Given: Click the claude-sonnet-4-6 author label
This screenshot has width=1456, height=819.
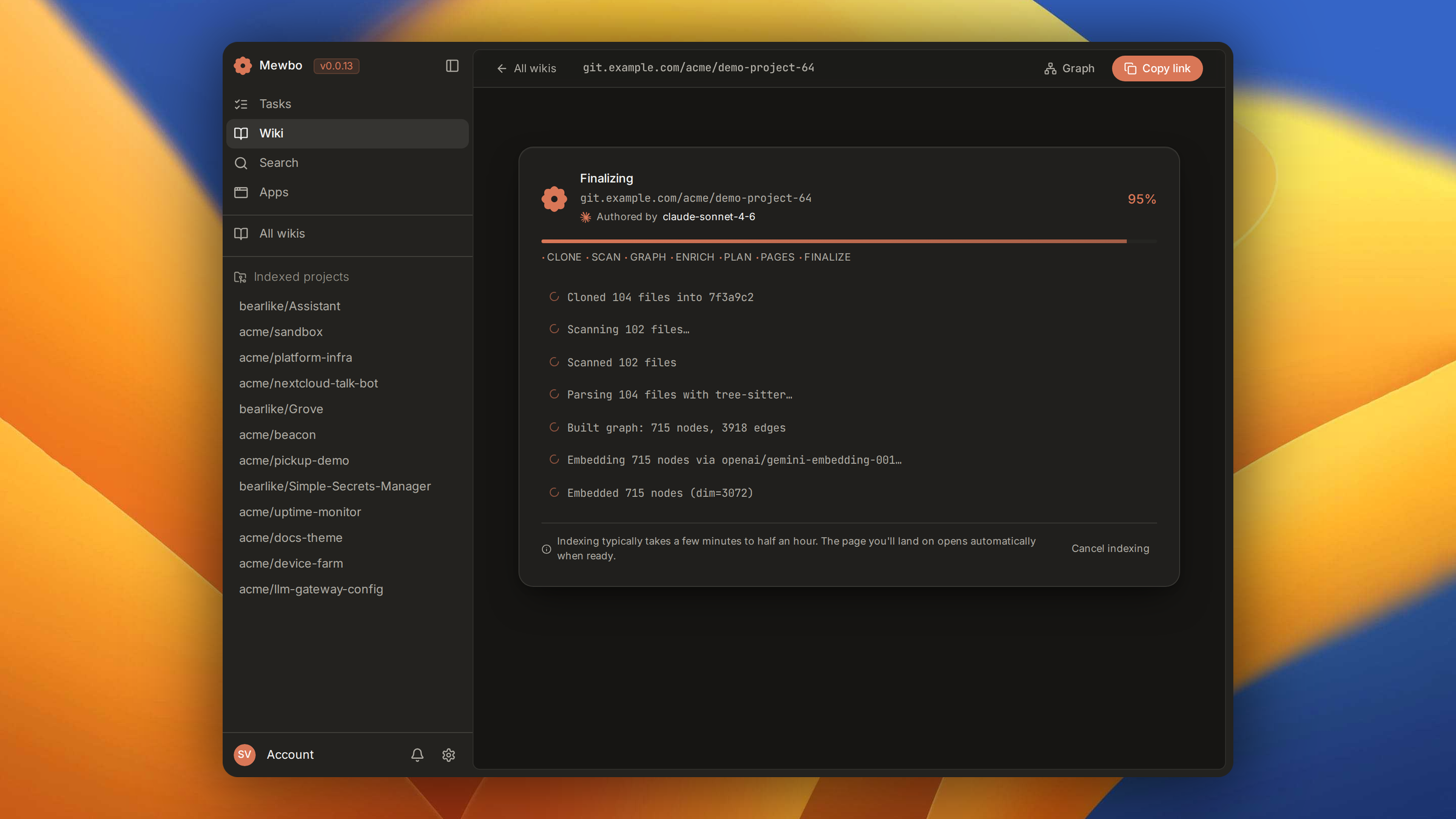Looking at the screenshot, I should [709, 217].
